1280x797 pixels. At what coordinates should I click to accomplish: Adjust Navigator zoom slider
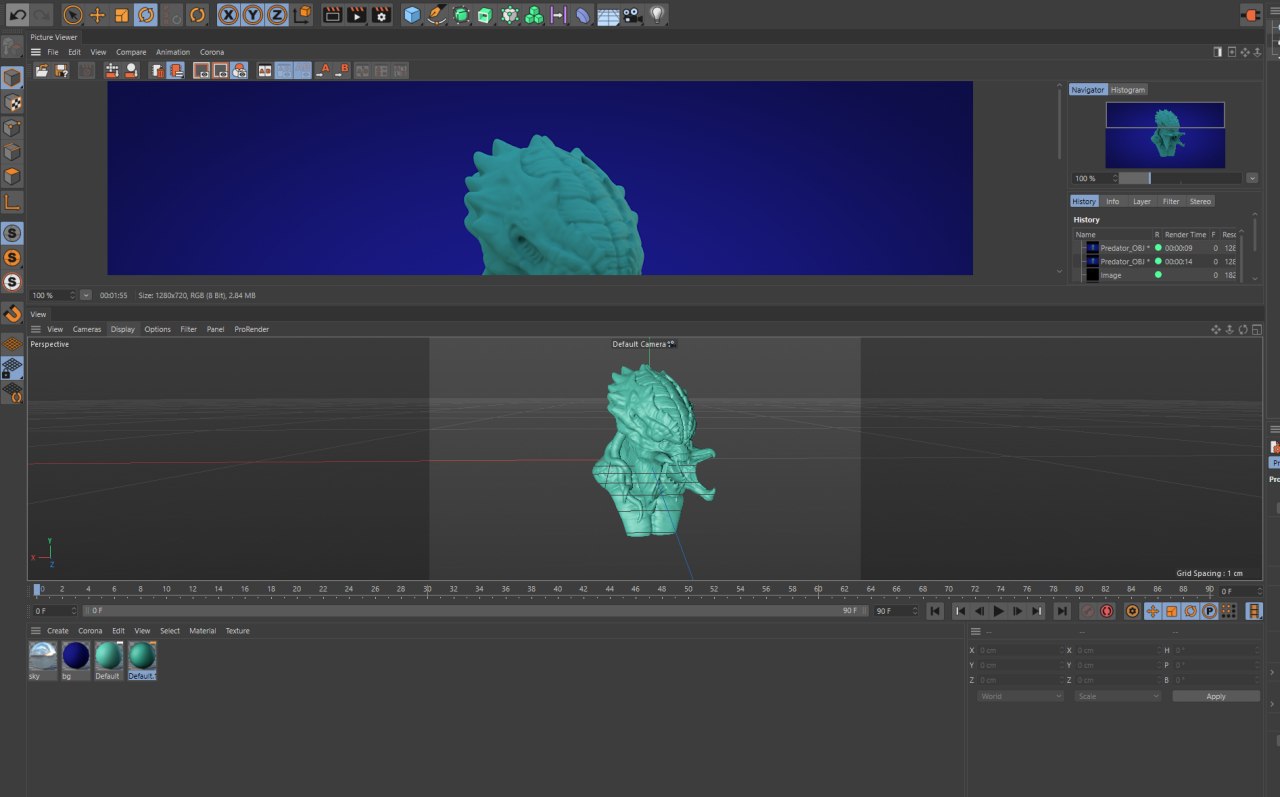point(1181,178)
